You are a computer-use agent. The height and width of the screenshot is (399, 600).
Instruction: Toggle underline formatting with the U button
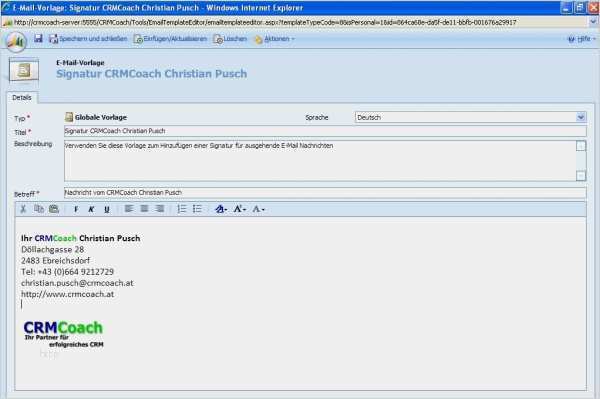tap(107, 209)
